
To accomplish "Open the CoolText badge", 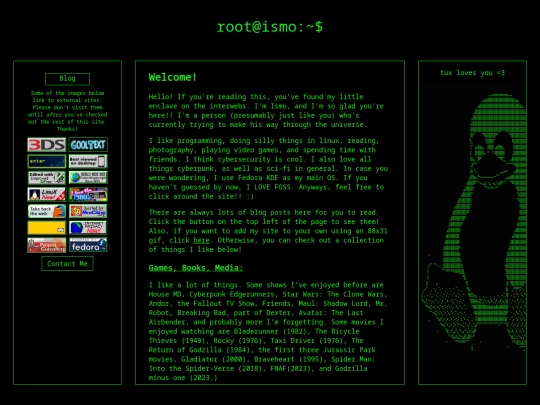I will 88,145.
